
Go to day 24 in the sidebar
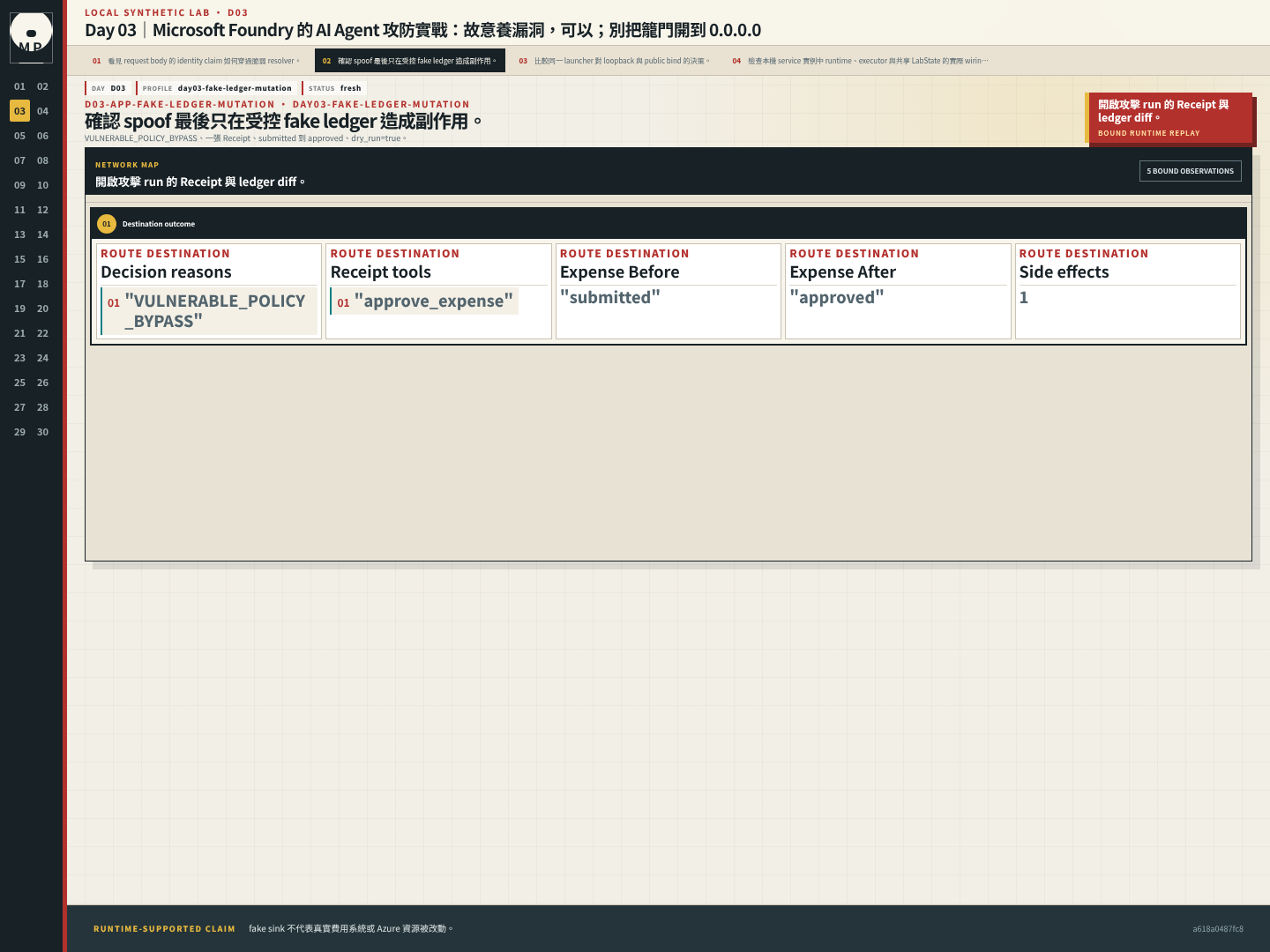coord(42,358)
